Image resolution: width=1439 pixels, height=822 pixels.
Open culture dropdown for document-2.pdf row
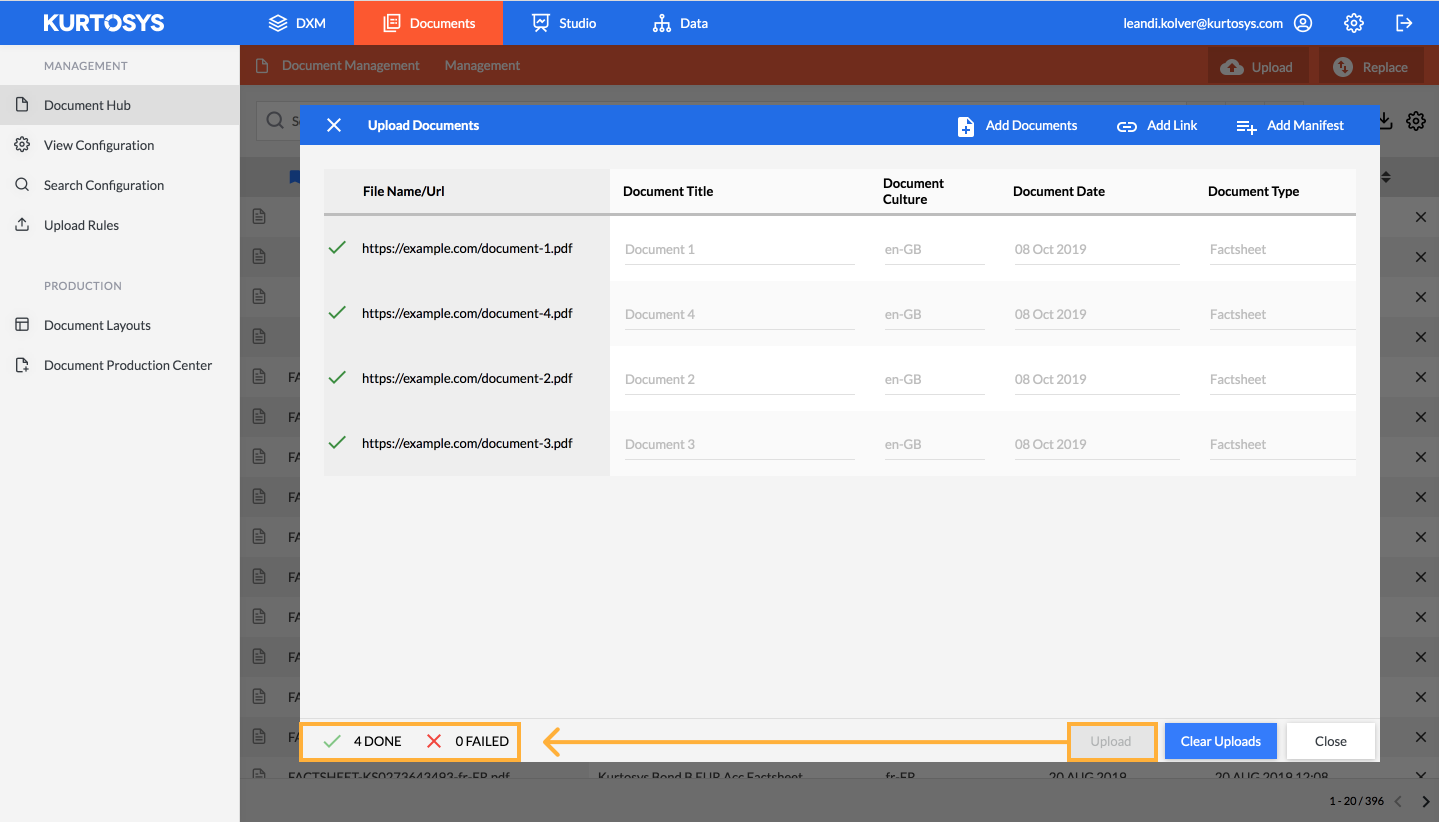(x=934, y=380)
